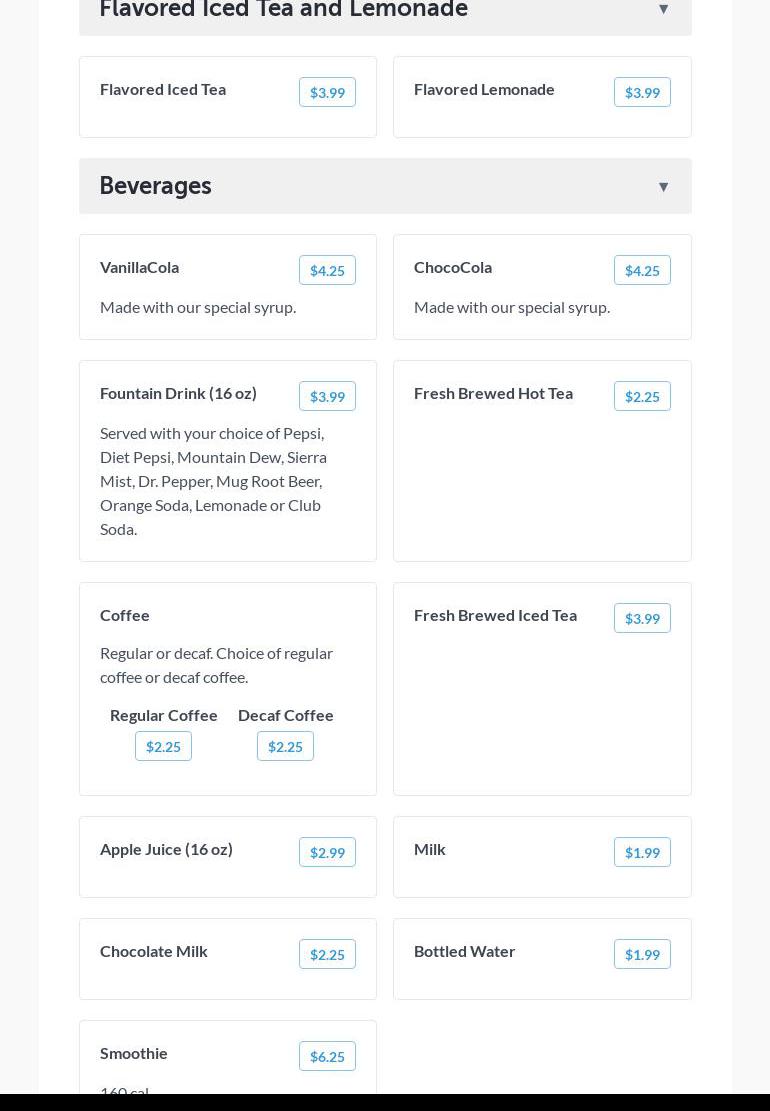Viewport: 770px width, 1111px height.
Task: Select Chocolate Milk $2.25 price button
Action: point(327,954)
